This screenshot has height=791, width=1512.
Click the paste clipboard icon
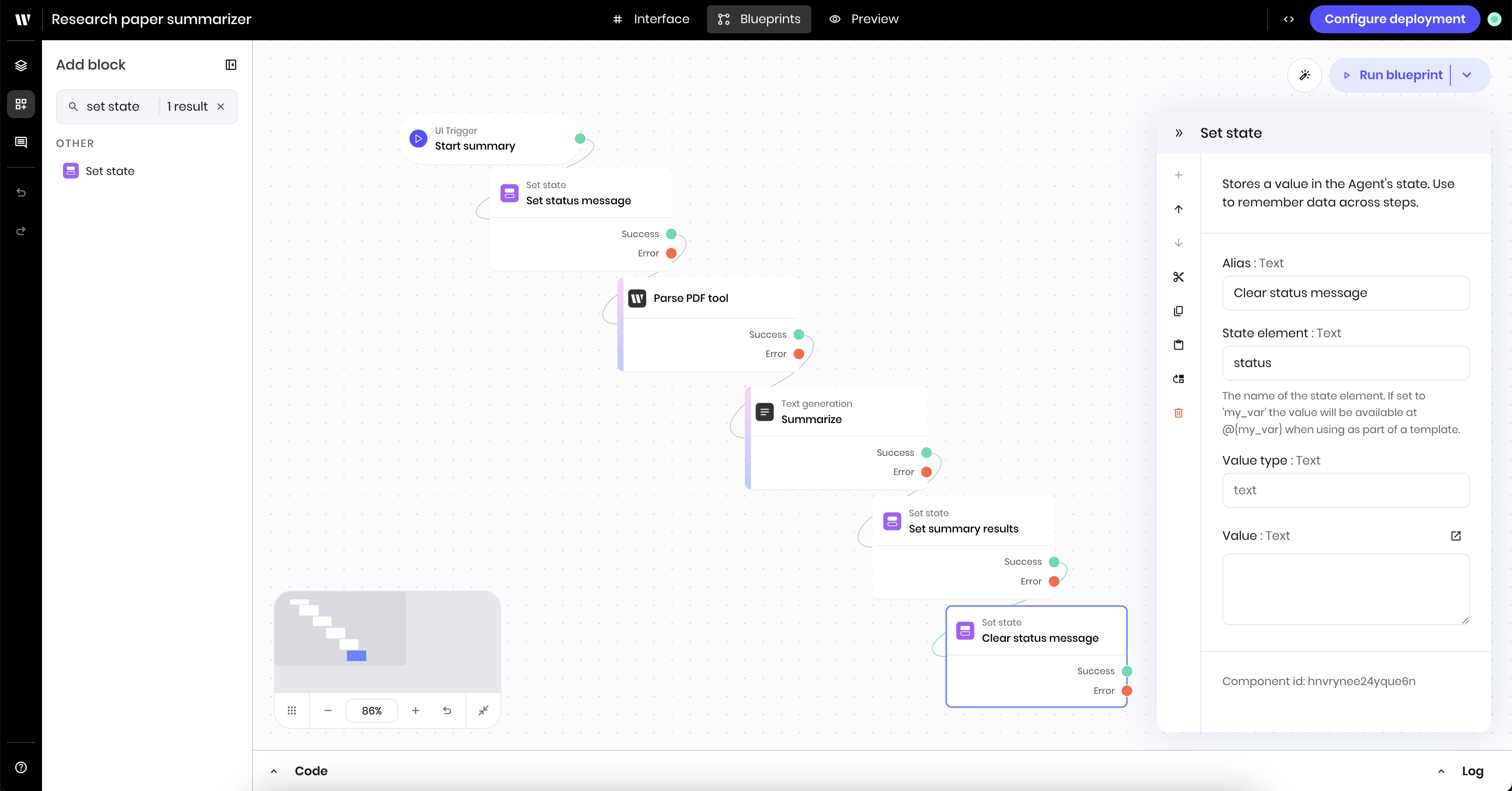(x=1178, y=345)
